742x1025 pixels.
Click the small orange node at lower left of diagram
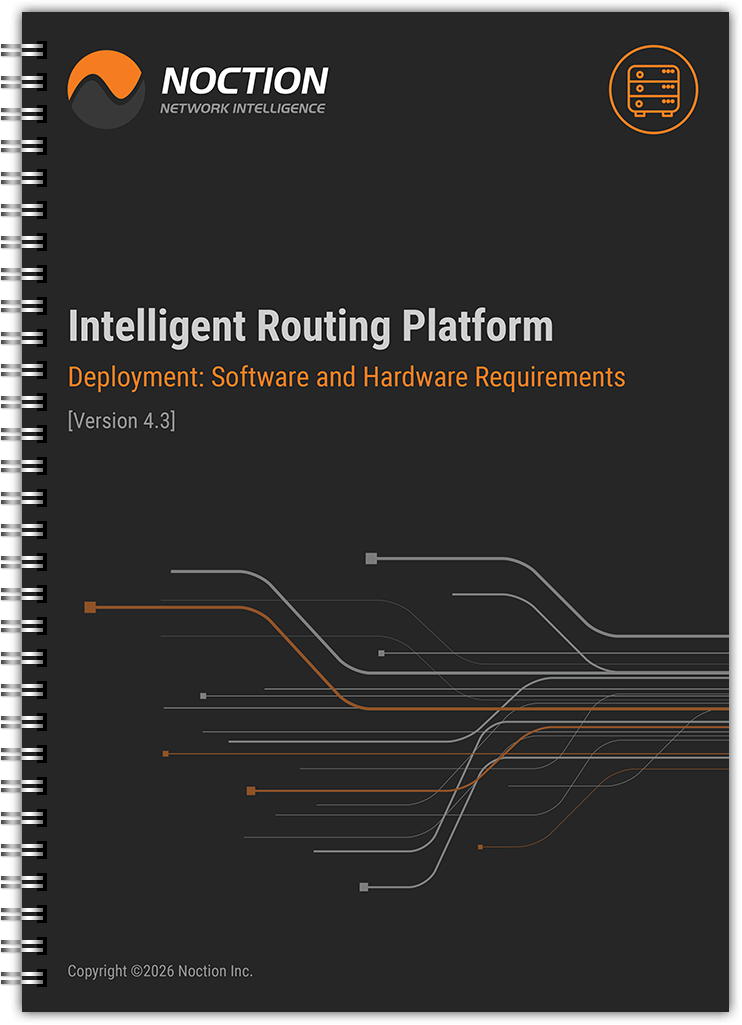pos(166,753)
